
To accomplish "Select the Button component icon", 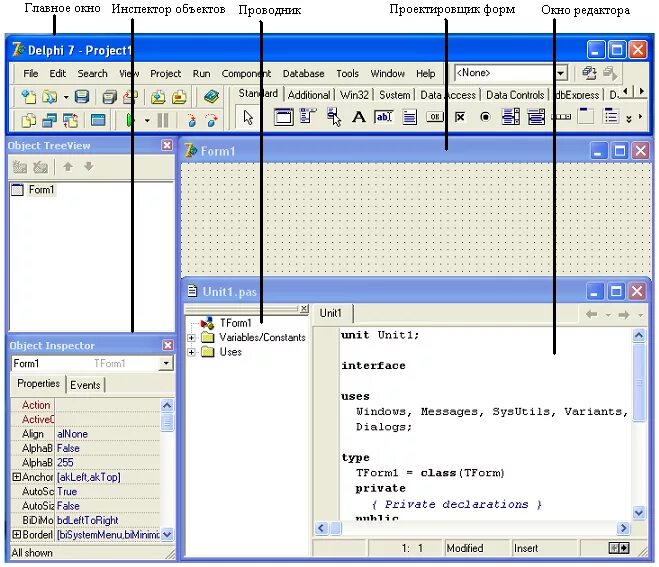I will point(435,116).
